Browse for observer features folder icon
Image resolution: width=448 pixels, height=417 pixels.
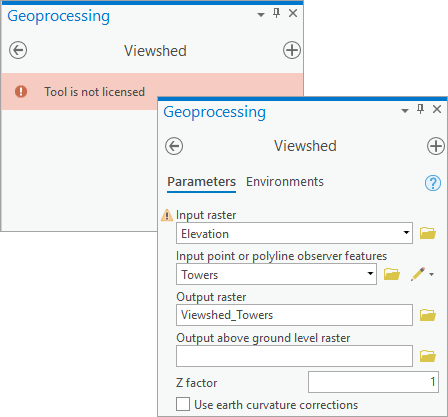392,274
